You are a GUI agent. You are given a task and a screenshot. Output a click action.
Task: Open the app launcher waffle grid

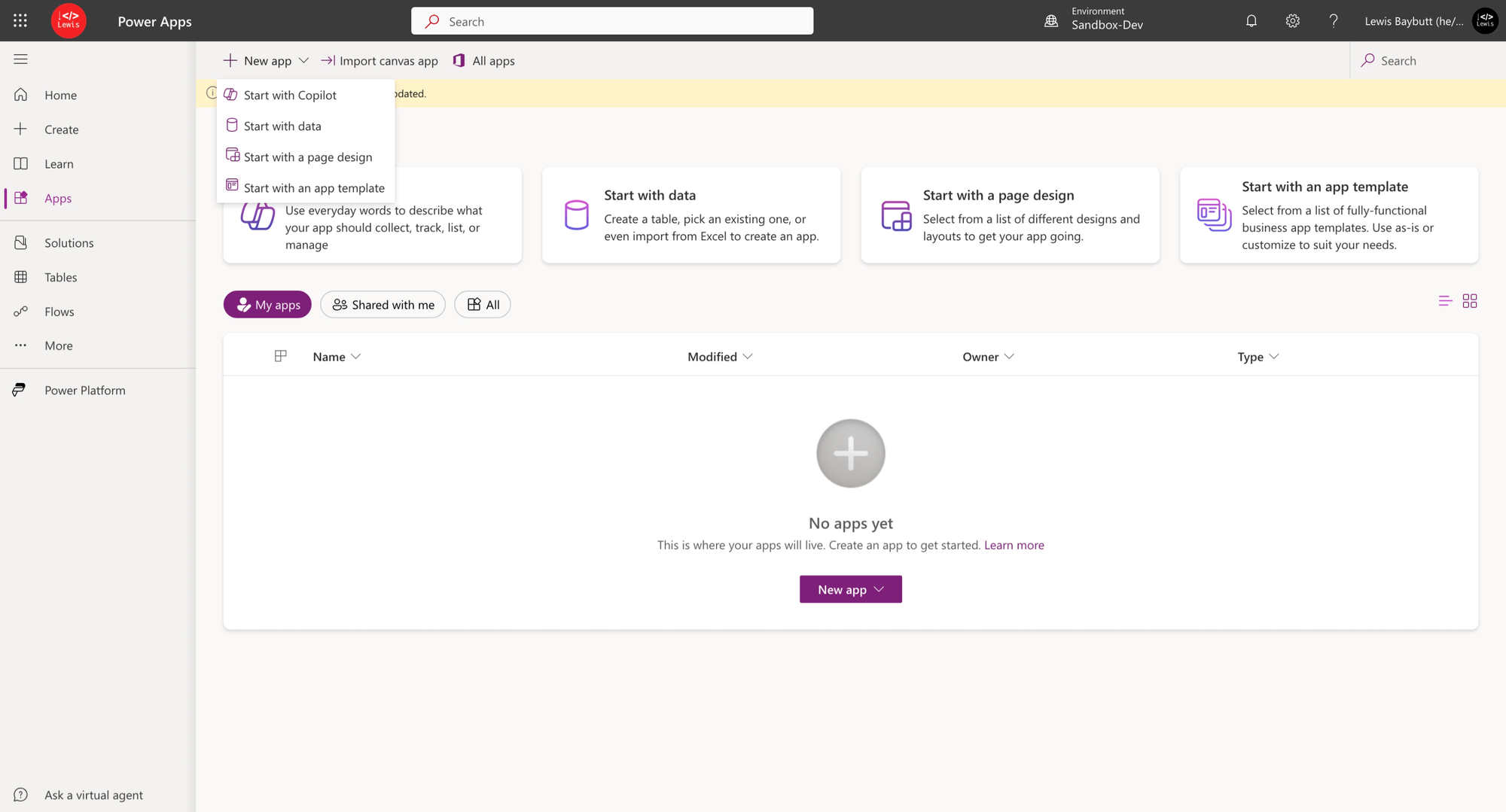(x=20, y=21)
